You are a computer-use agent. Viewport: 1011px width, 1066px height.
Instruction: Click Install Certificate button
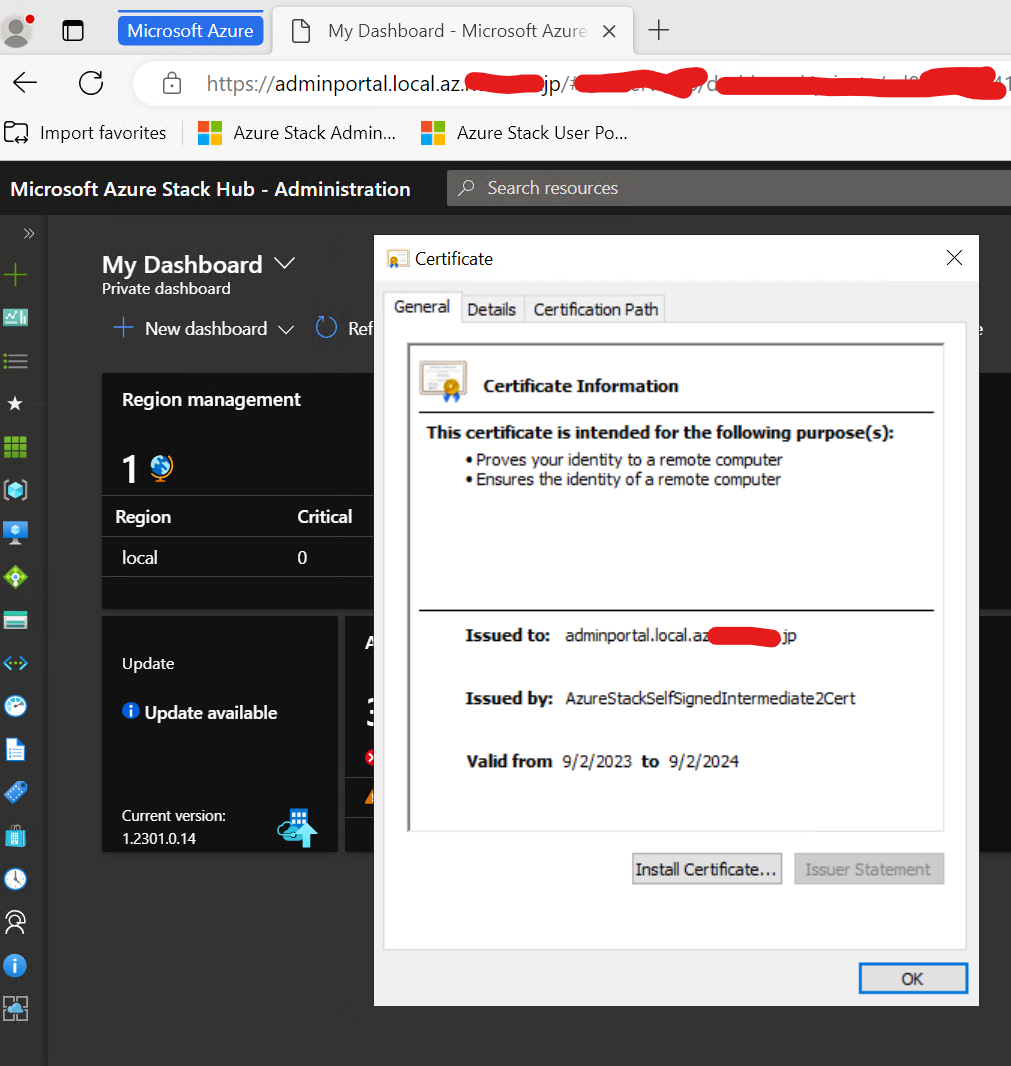[x=706, y=869]
